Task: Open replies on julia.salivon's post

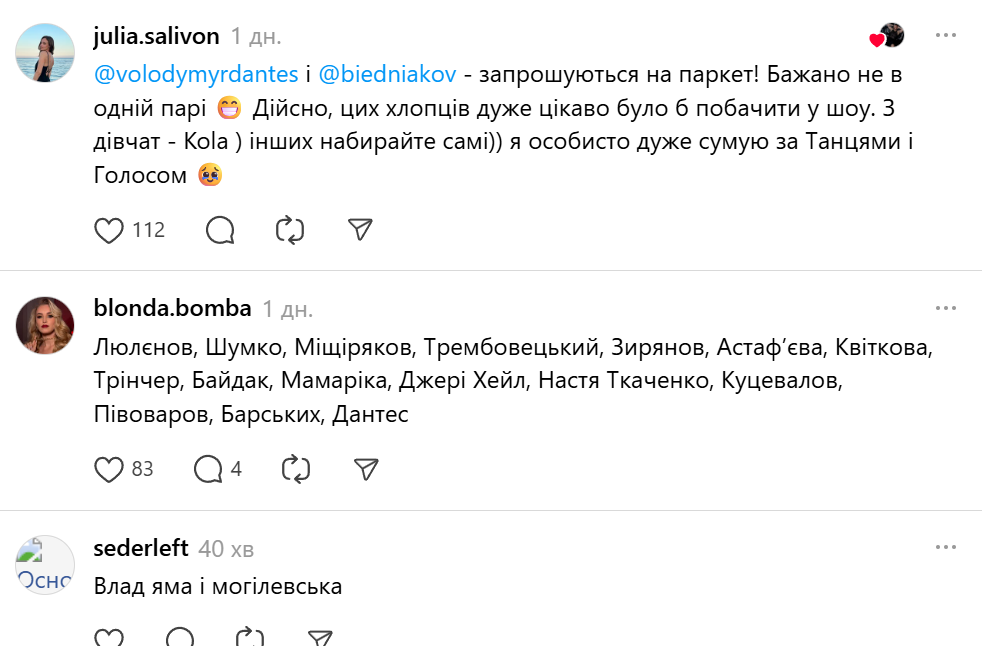Action: 220,231
